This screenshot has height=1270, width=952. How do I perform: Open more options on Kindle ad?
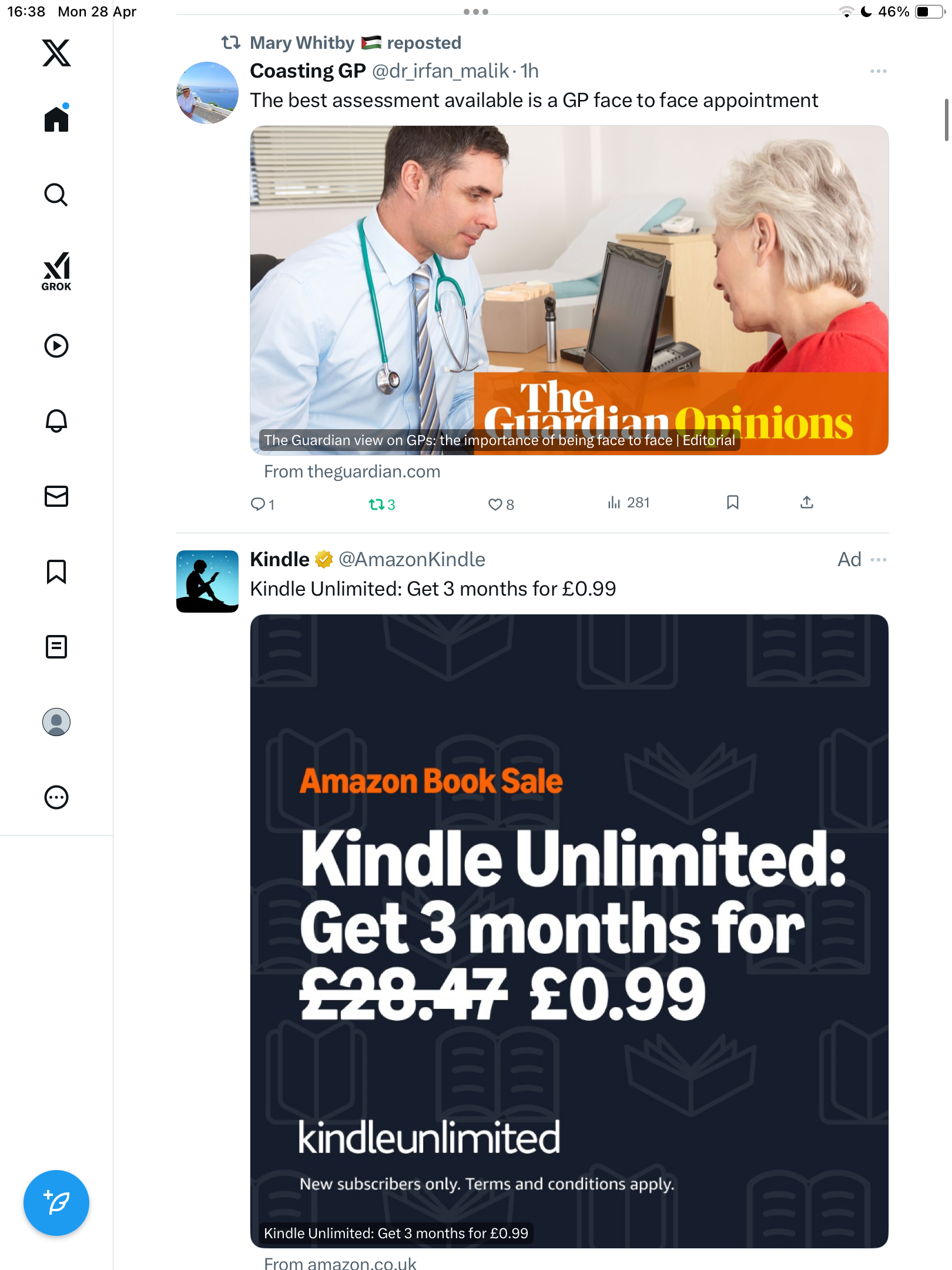(878, 559)
